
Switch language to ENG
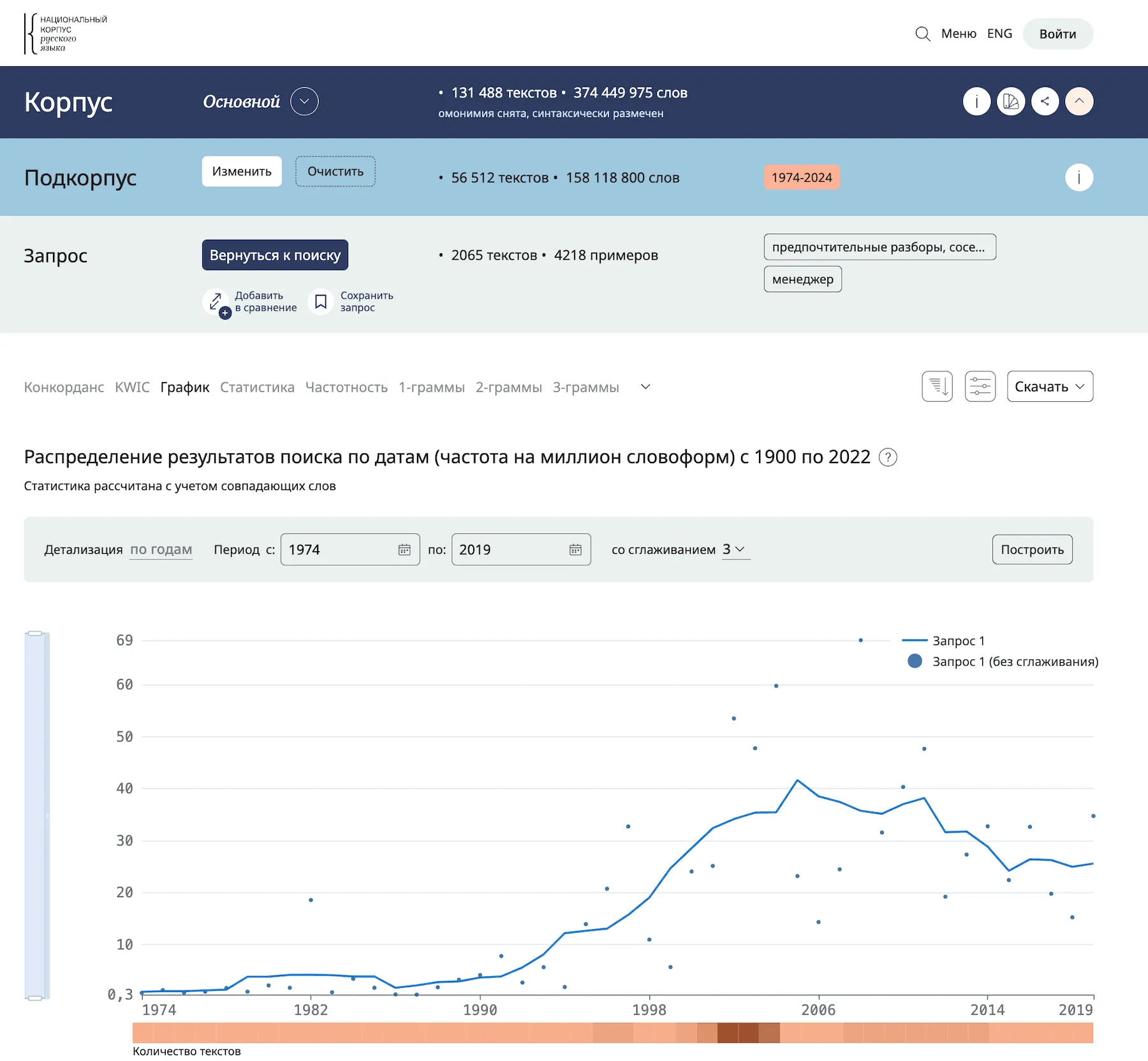tap(999, 34)
